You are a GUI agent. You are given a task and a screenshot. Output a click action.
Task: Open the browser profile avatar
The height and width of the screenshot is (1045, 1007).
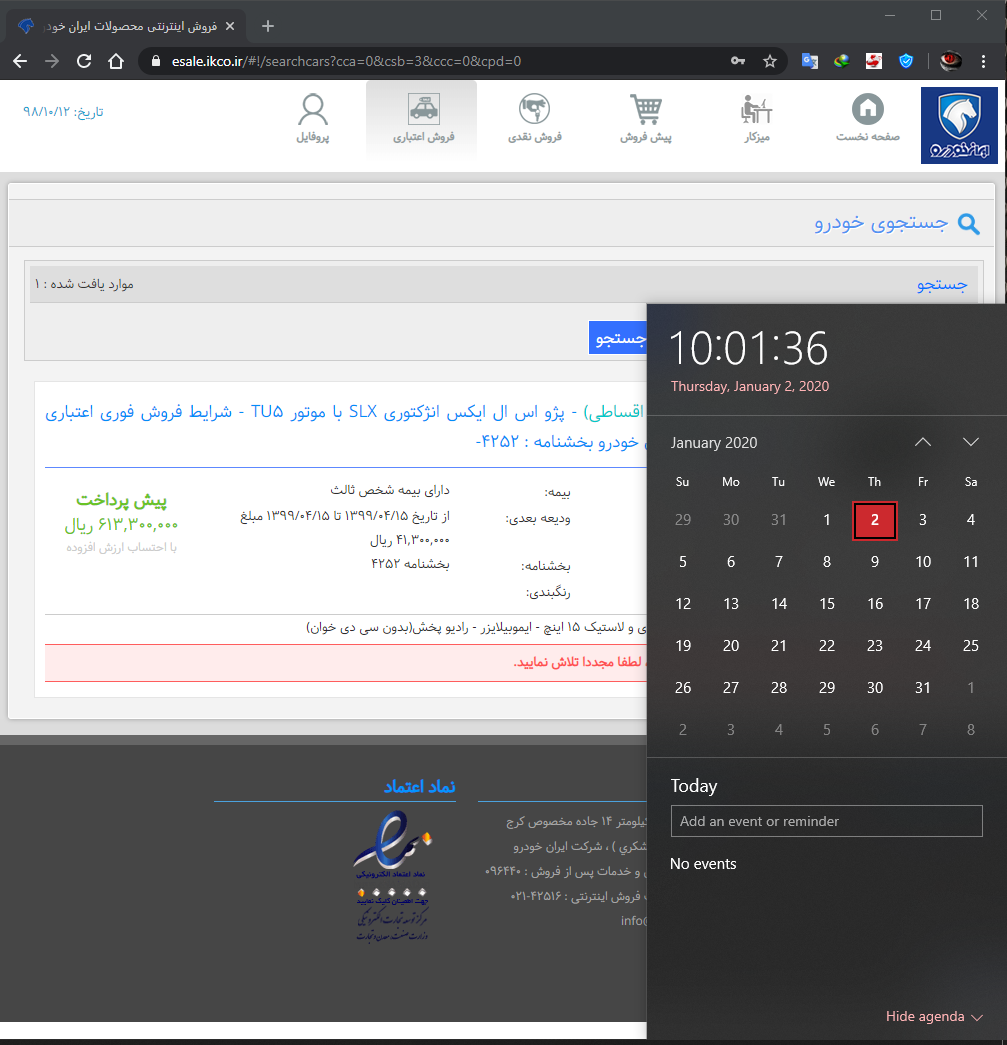(950, 61)
